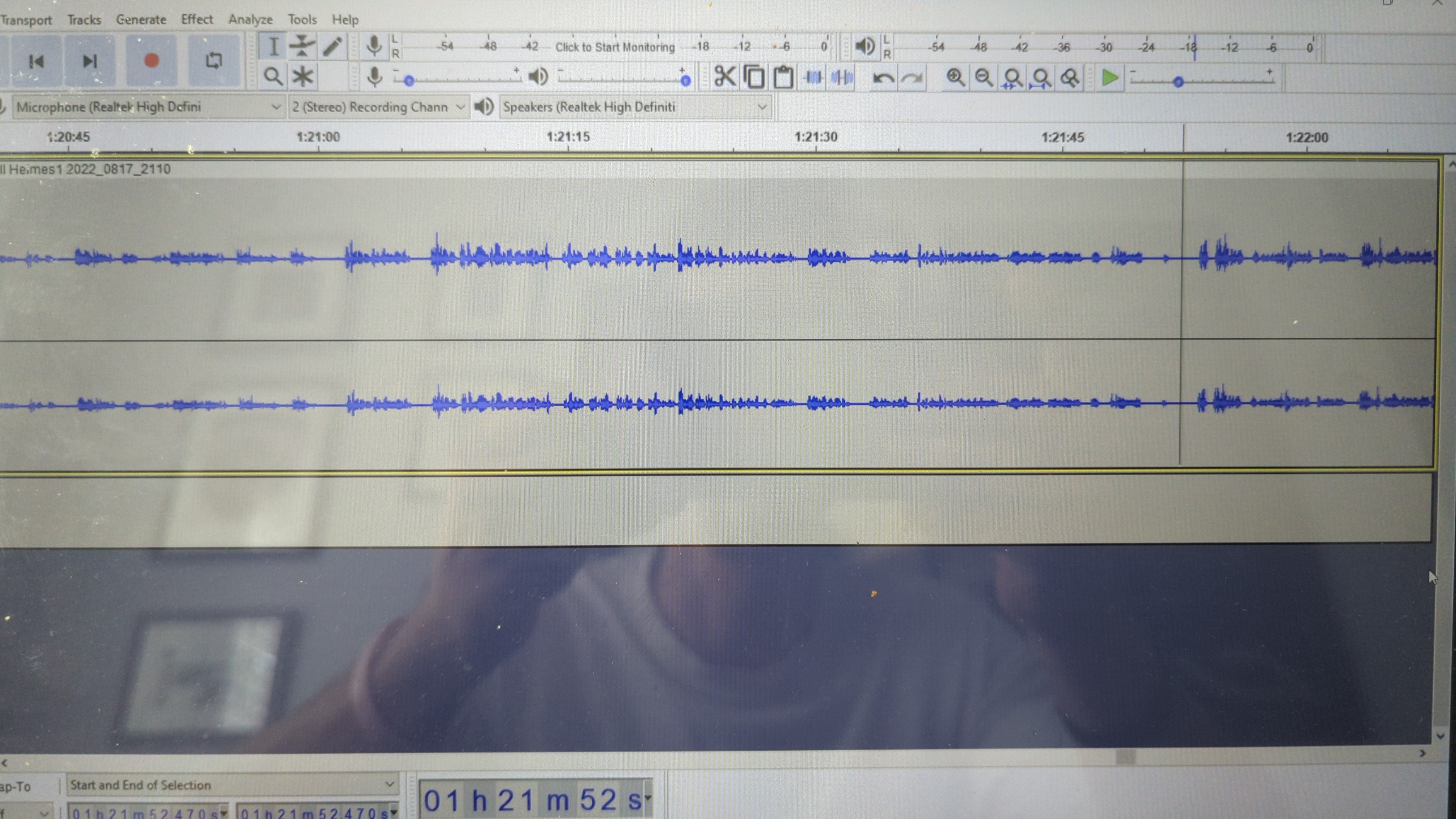The height and width of the screenshot is (819, 1456).
Task: Change the Start and End of Selection option
Action: [x=389, y=785]
